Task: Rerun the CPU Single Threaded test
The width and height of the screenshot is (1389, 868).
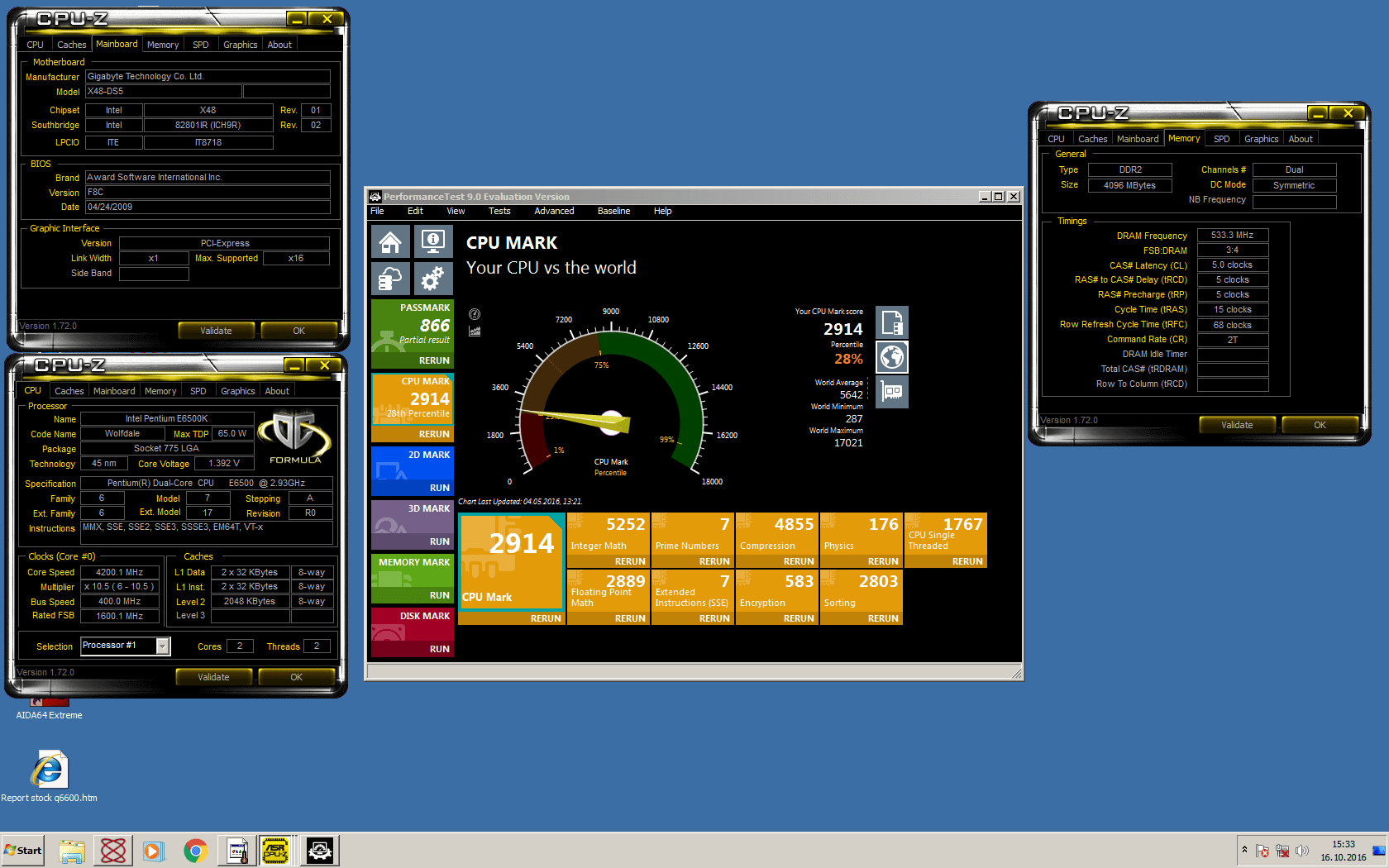Action: 967,561
